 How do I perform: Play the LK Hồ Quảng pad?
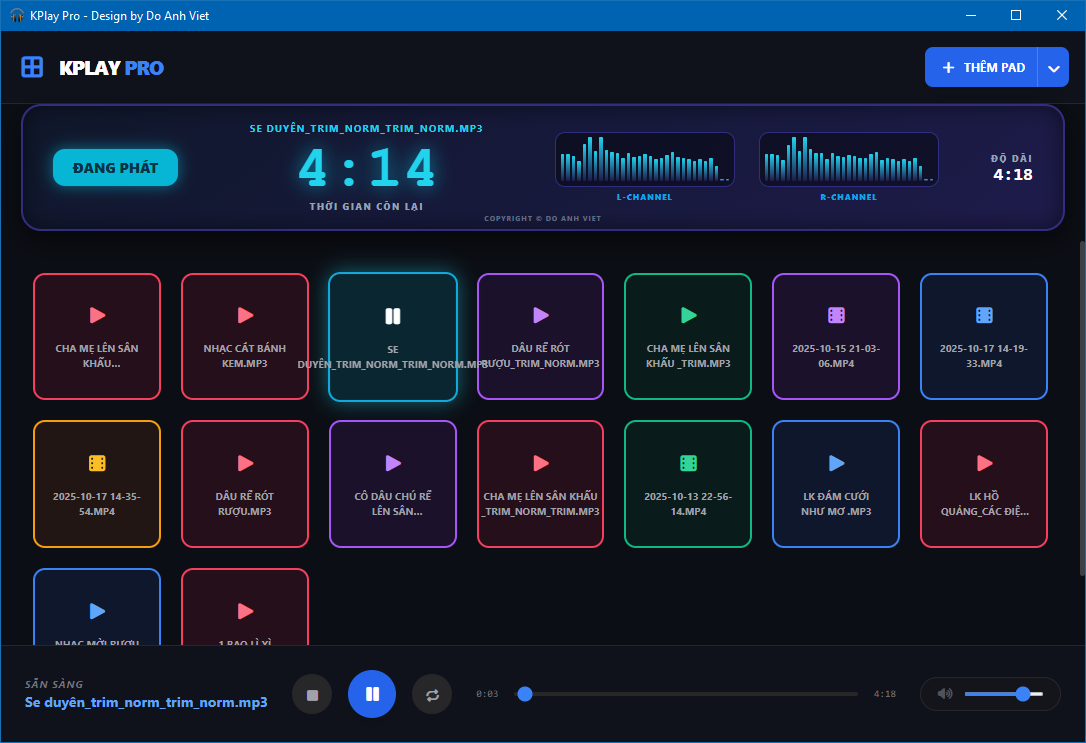[x=983, y=484]
